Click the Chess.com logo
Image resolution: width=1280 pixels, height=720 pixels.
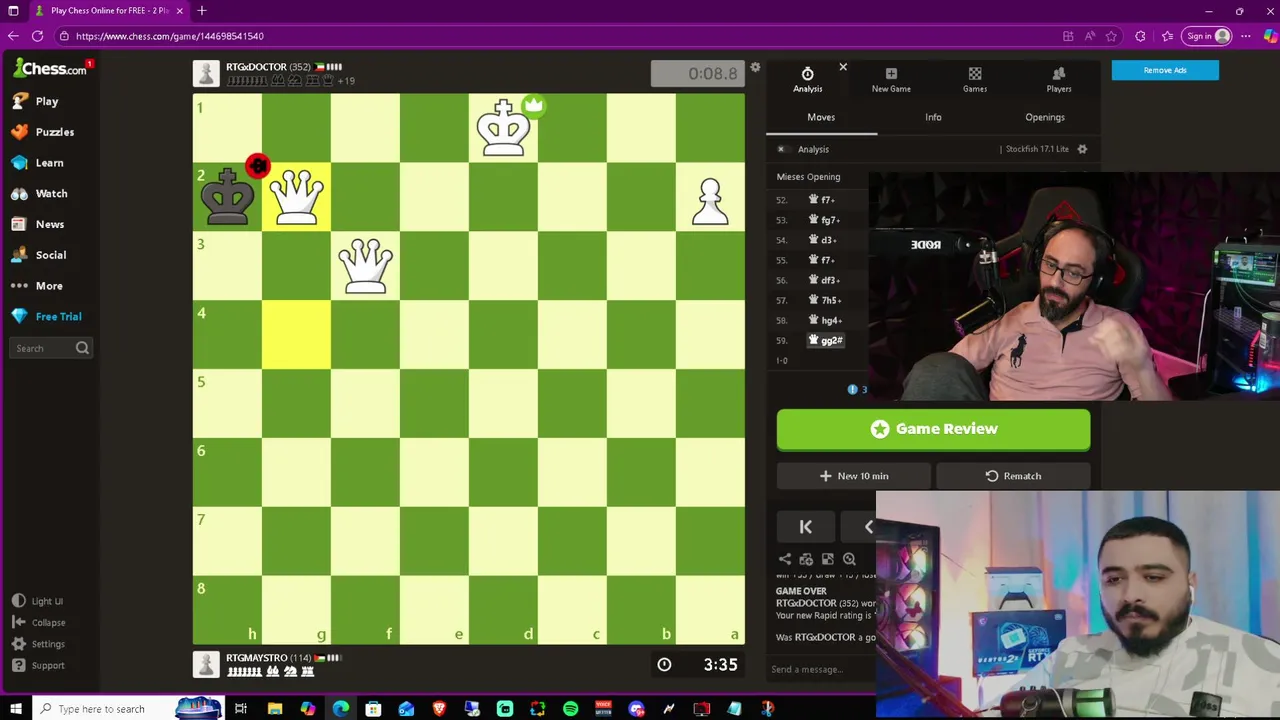click(49, 68)
